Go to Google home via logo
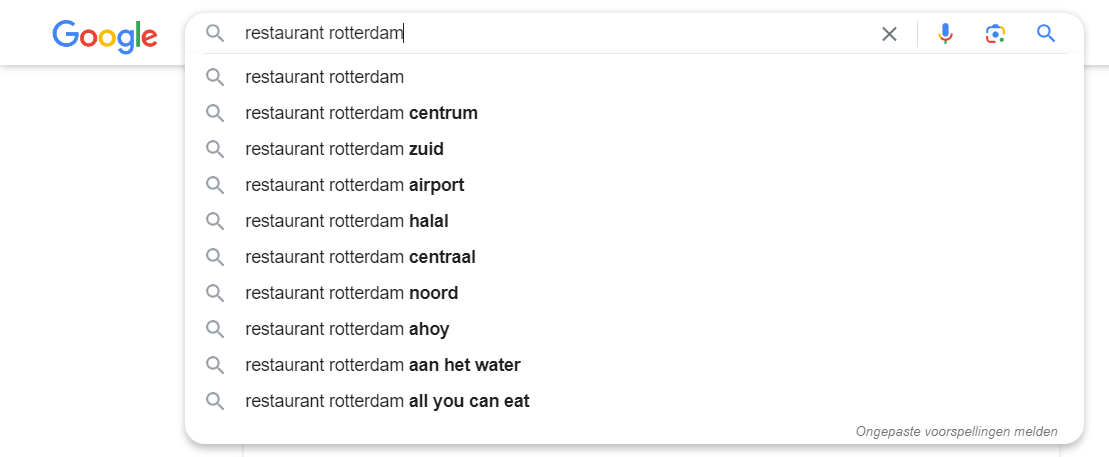The height and width of the screenshot is (457, 1109). [x=105, y=36]
